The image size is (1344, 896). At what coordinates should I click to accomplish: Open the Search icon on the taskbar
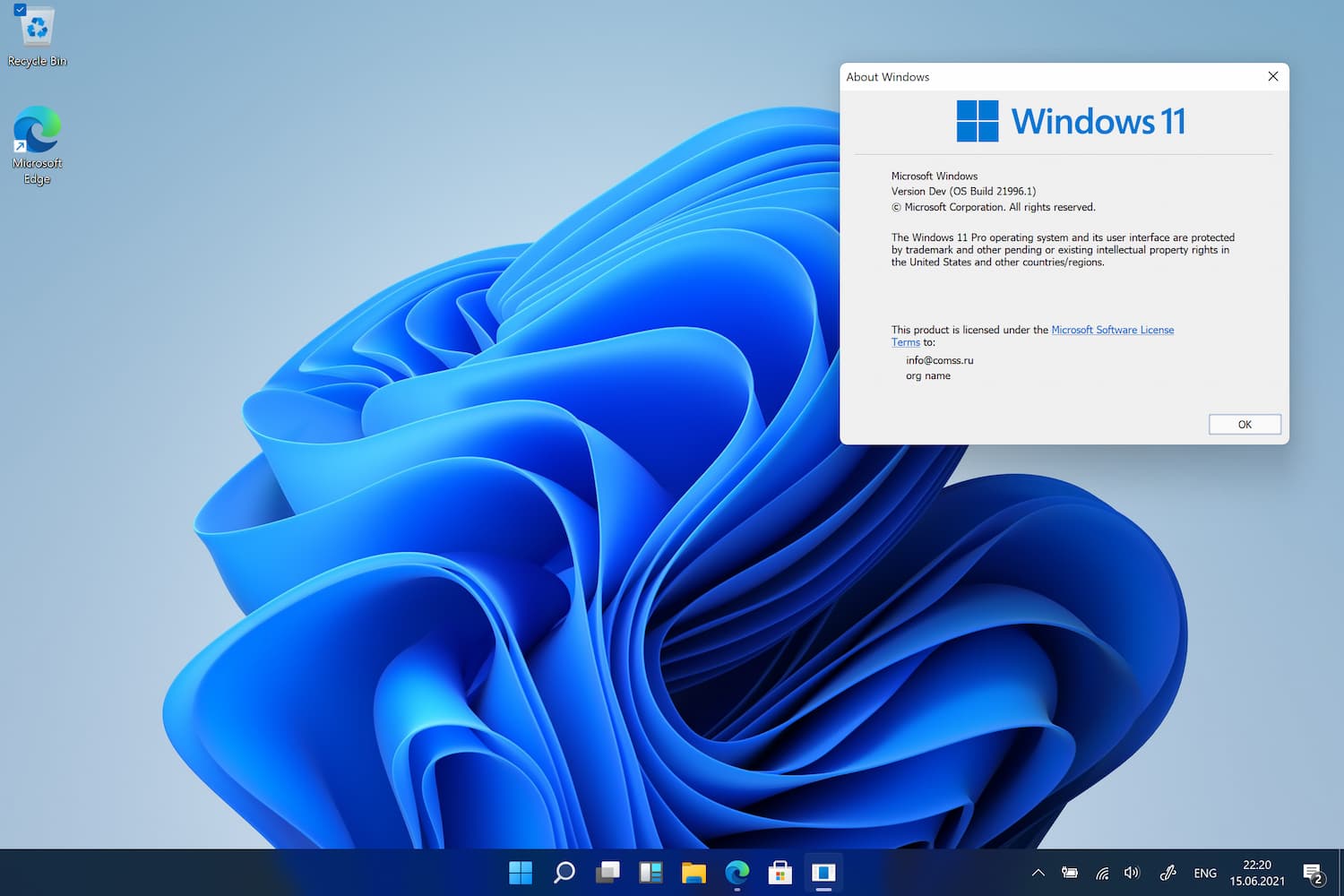click(x=564, y=872)
